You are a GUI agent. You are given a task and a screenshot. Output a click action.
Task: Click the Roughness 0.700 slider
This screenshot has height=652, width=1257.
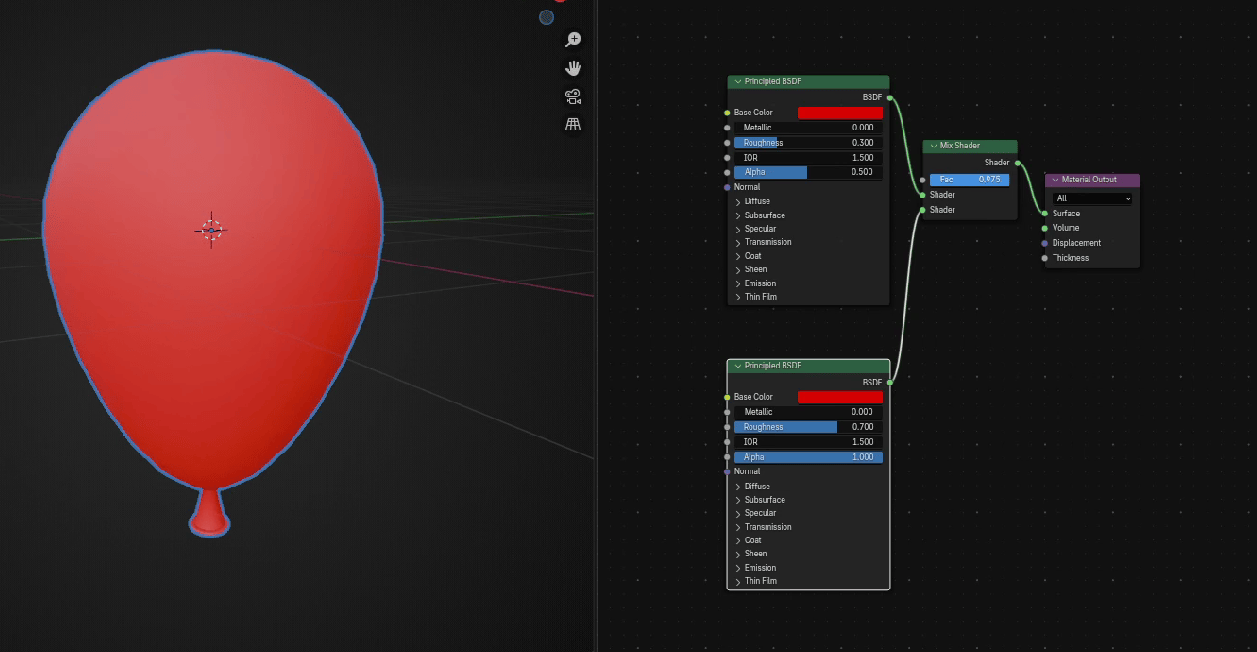pos(808,427)
